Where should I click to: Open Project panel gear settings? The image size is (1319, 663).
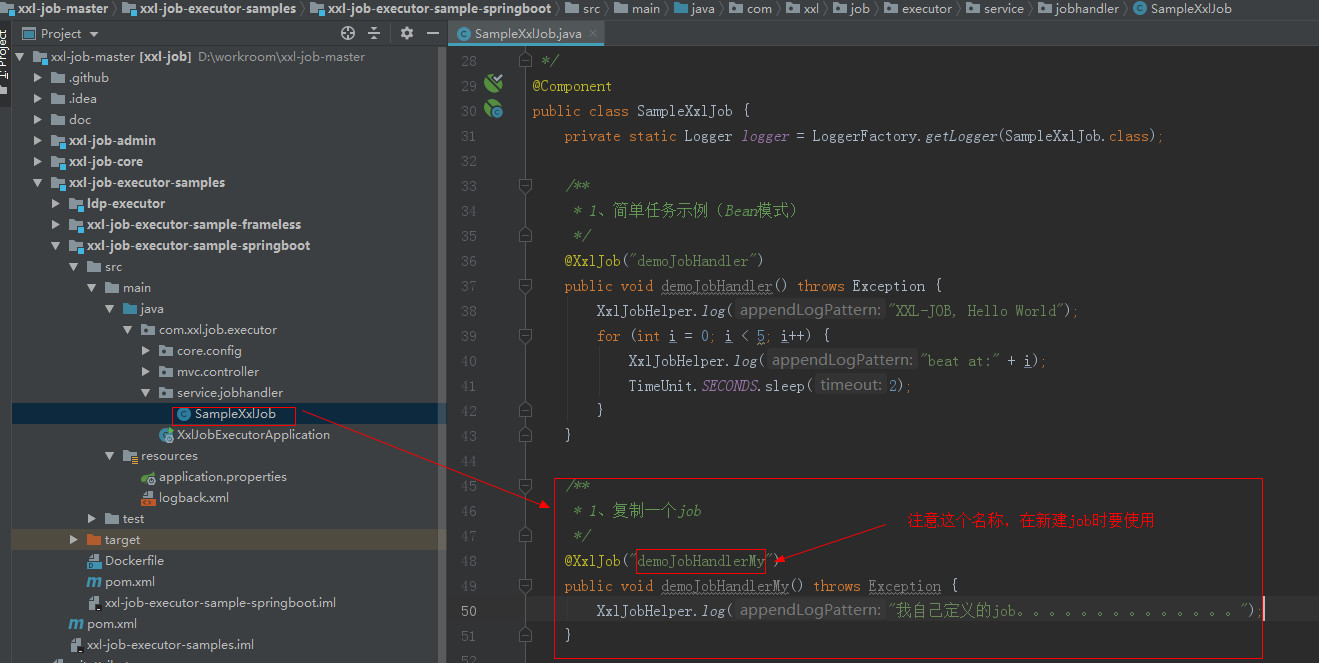coord(407,33)
